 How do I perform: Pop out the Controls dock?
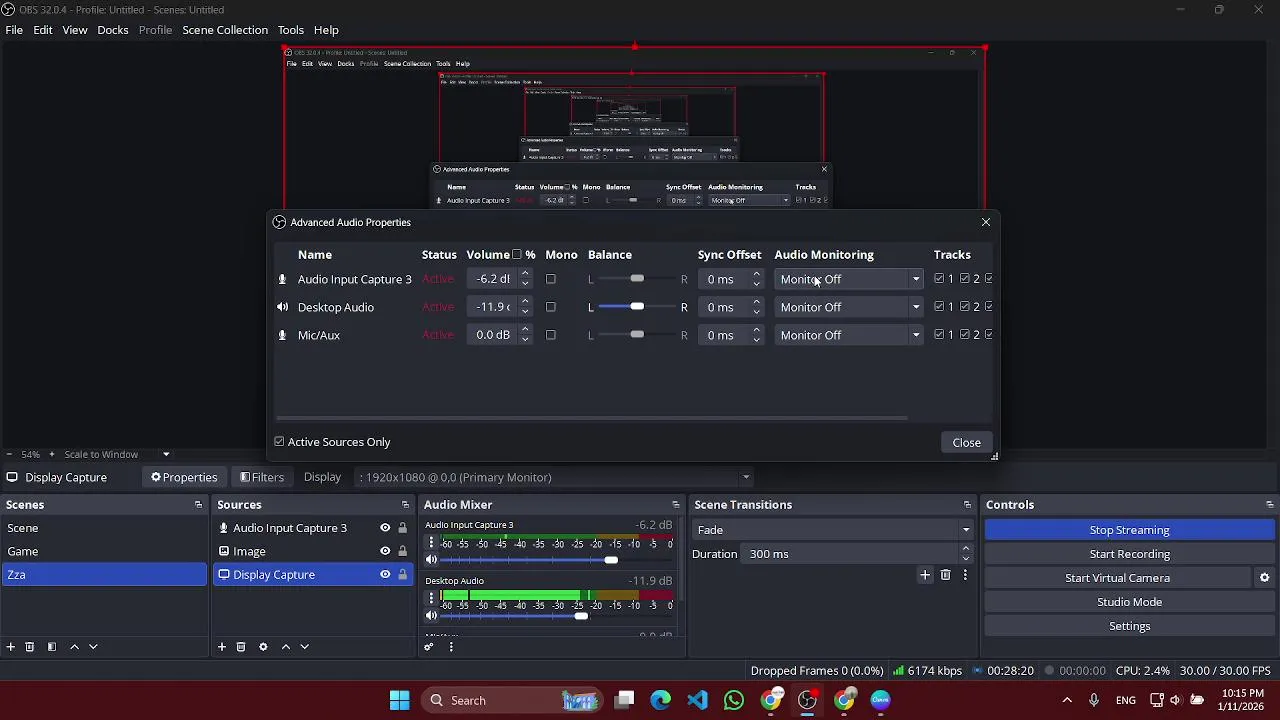pyautogui.click(x=1270, y=505)
